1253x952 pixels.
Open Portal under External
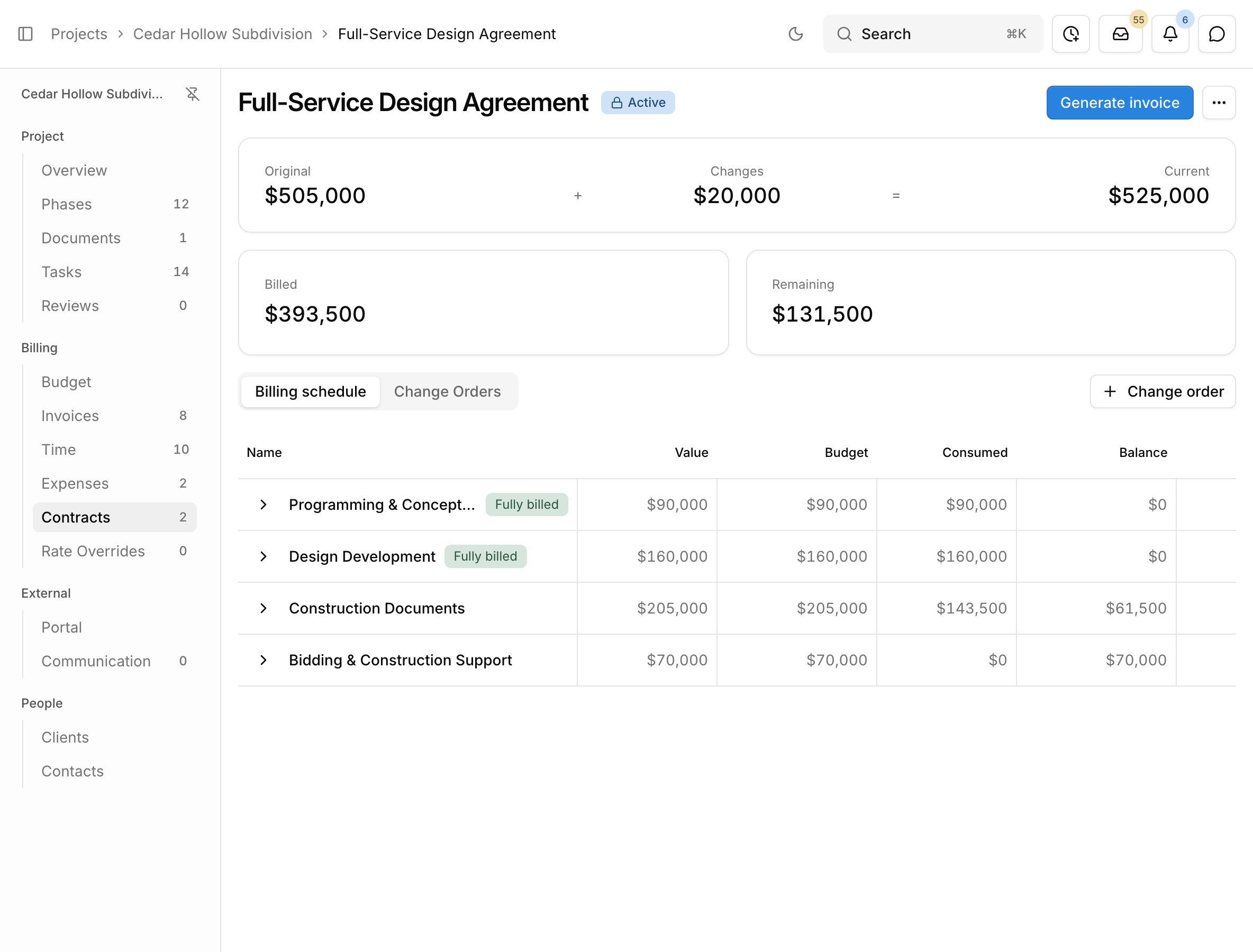pos(114,627)
